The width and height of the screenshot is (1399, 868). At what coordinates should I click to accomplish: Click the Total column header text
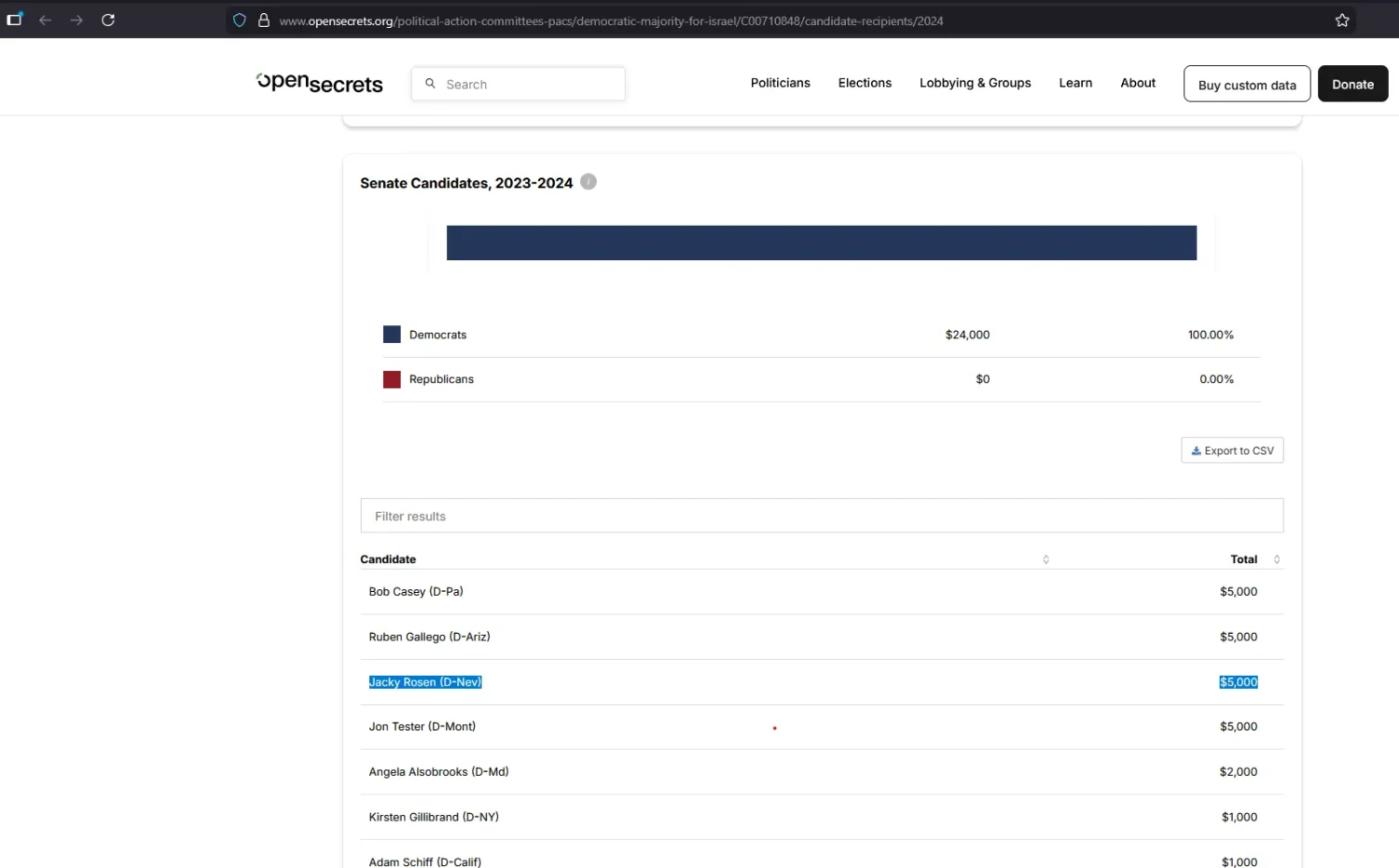(1243, 559)
